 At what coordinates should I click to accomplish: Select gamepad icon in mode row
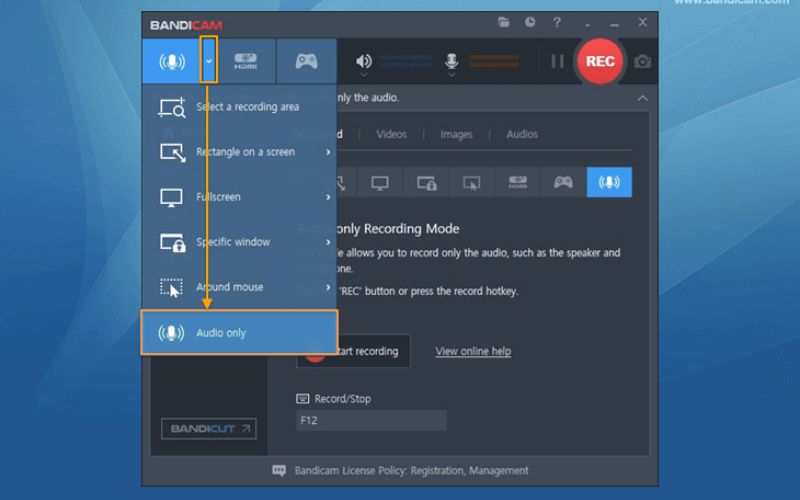[563, 183]
